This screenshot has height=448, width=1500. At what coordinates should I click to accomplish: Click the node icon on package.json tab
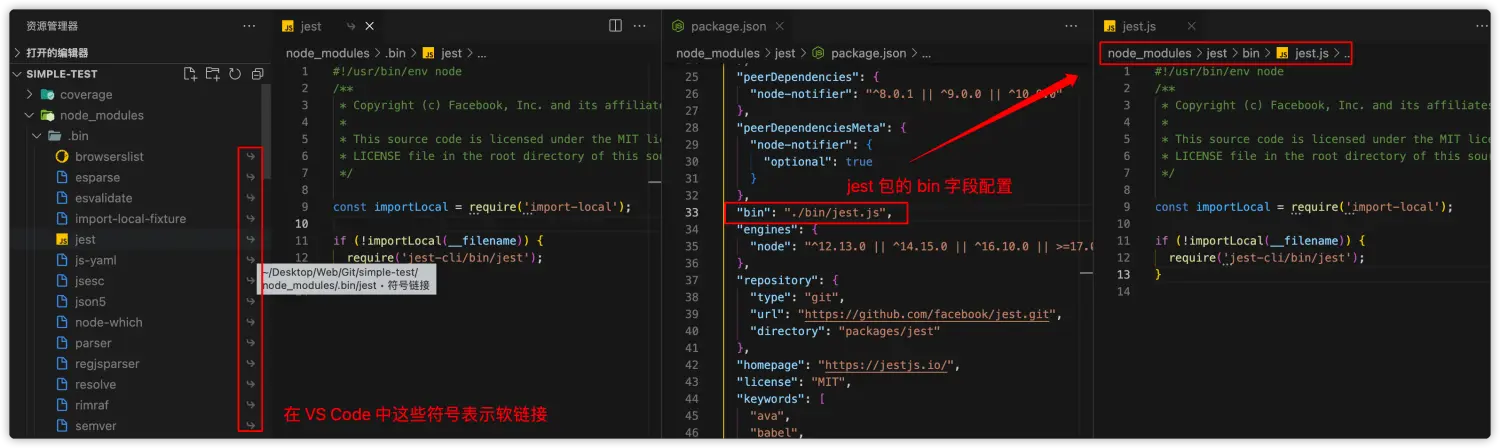(x=678, y=26)
